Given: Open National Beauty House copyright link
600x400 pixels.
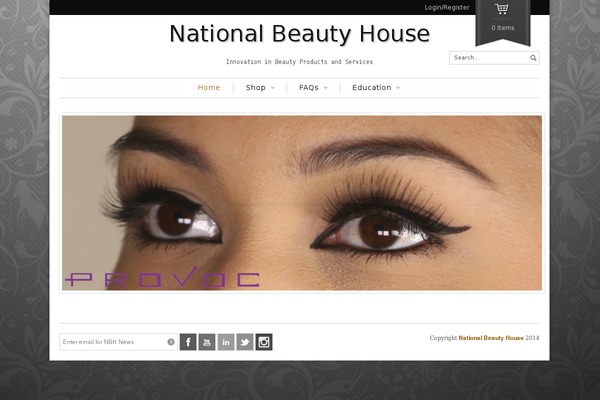Looking at the screenshot, I should coord(491,338).
